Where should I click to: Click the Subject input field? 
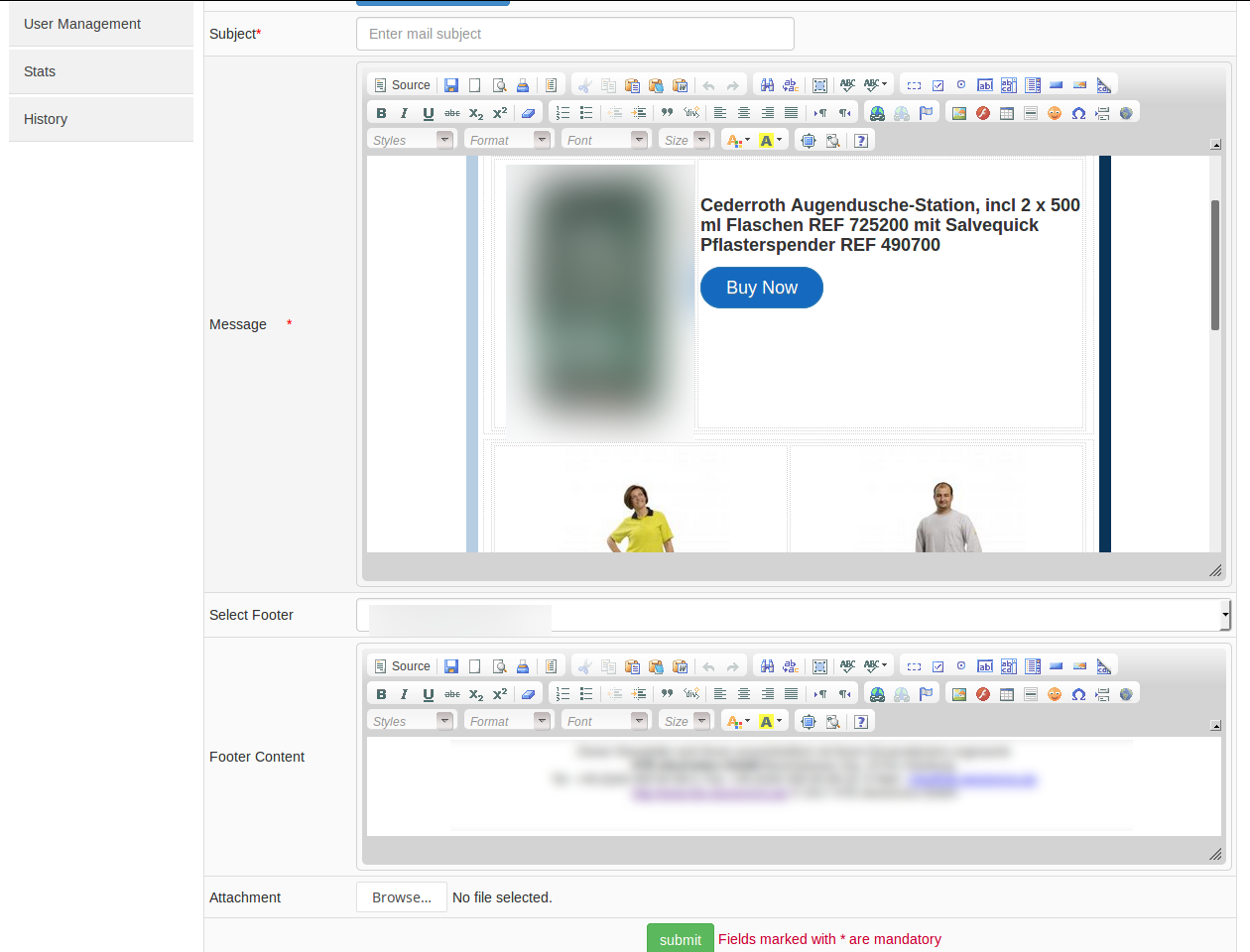click(575, 34)
